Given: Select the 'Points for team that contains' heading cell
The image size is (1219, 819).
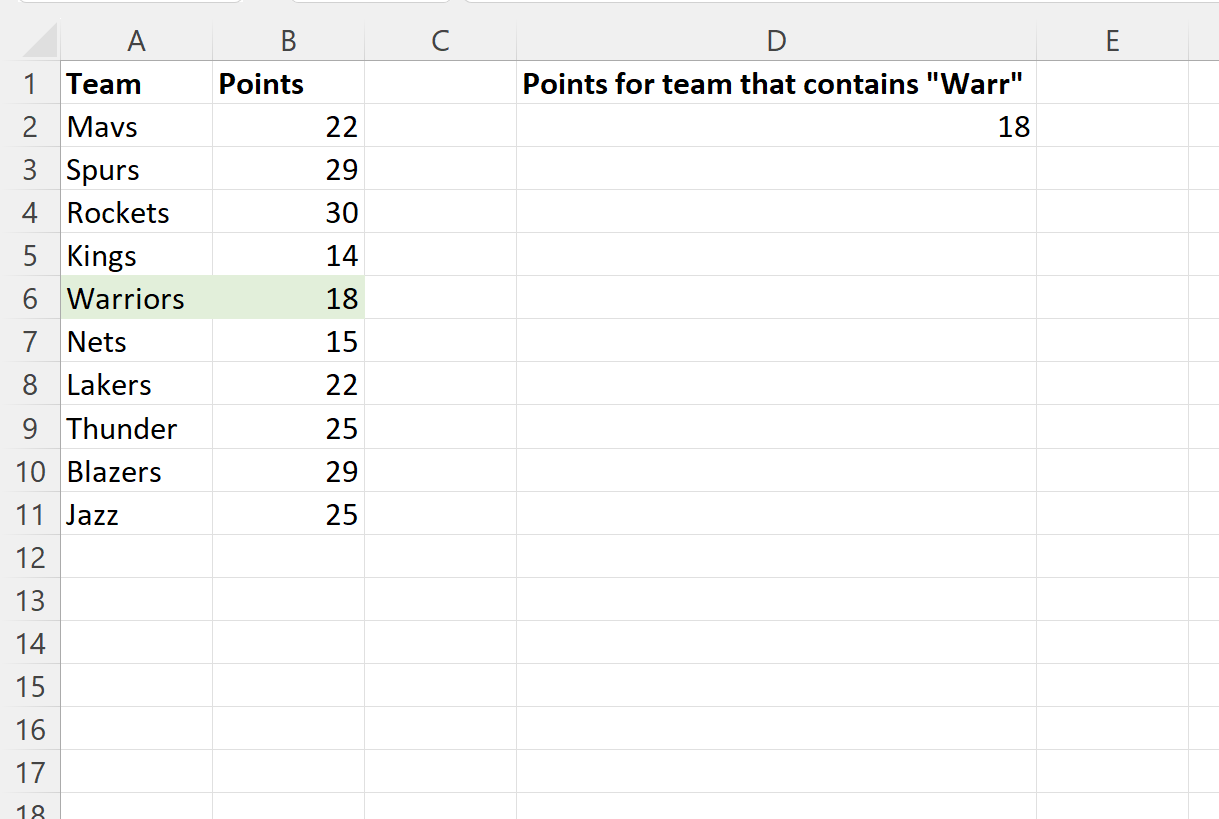Looking at the screenshot, I should coord(776,84).
